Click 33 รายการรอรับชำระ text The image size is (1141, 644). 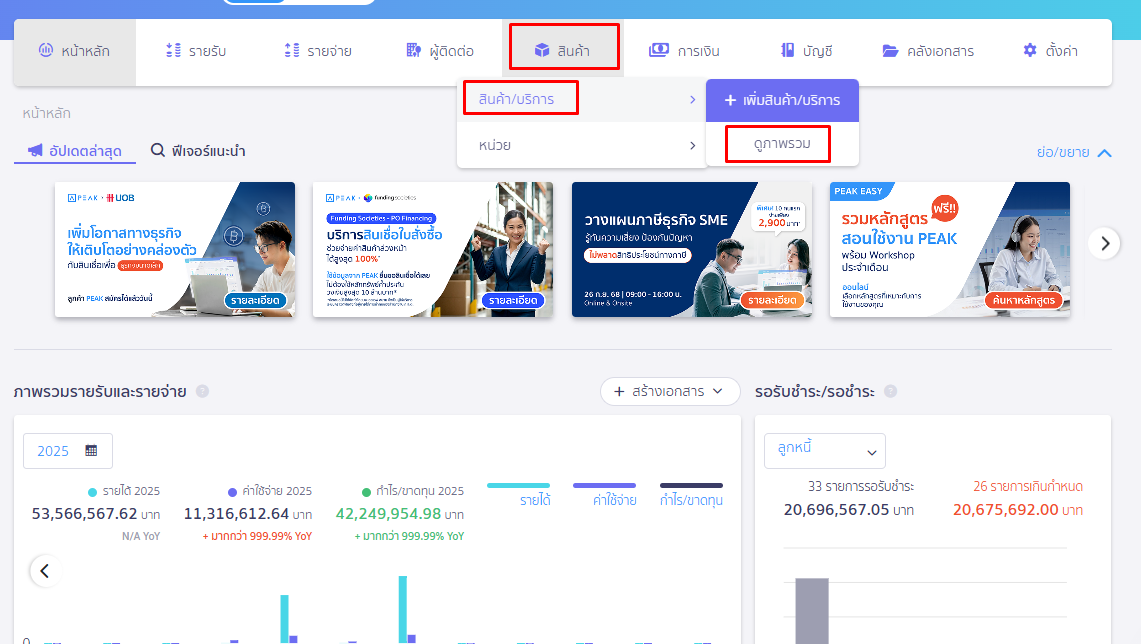pyautogui.click(x=861, y=486)
